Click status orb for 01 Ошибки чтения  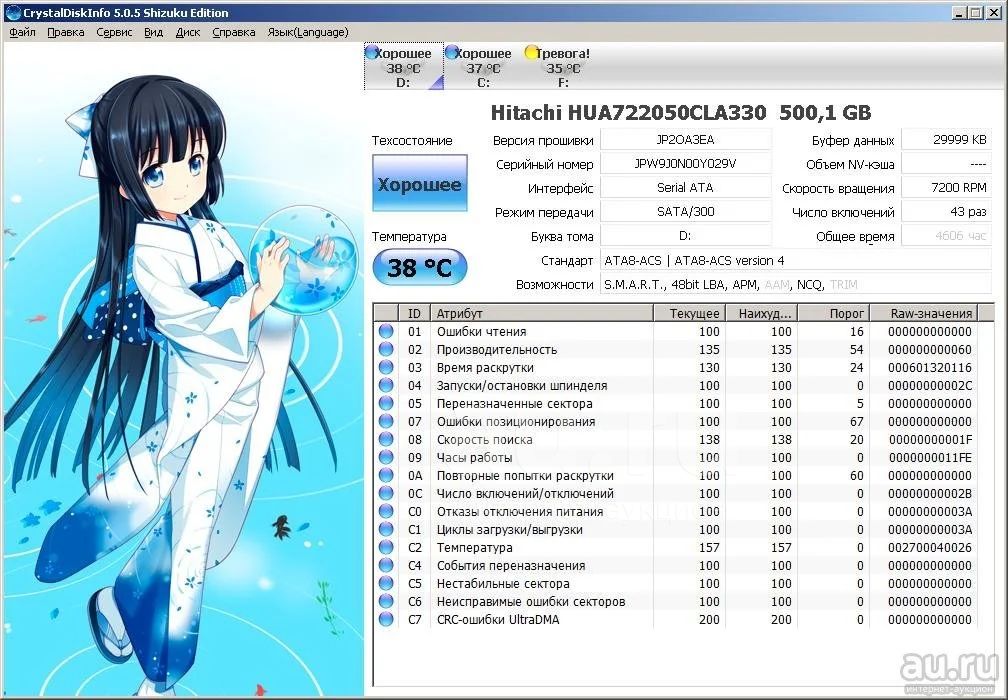point(386,331)
